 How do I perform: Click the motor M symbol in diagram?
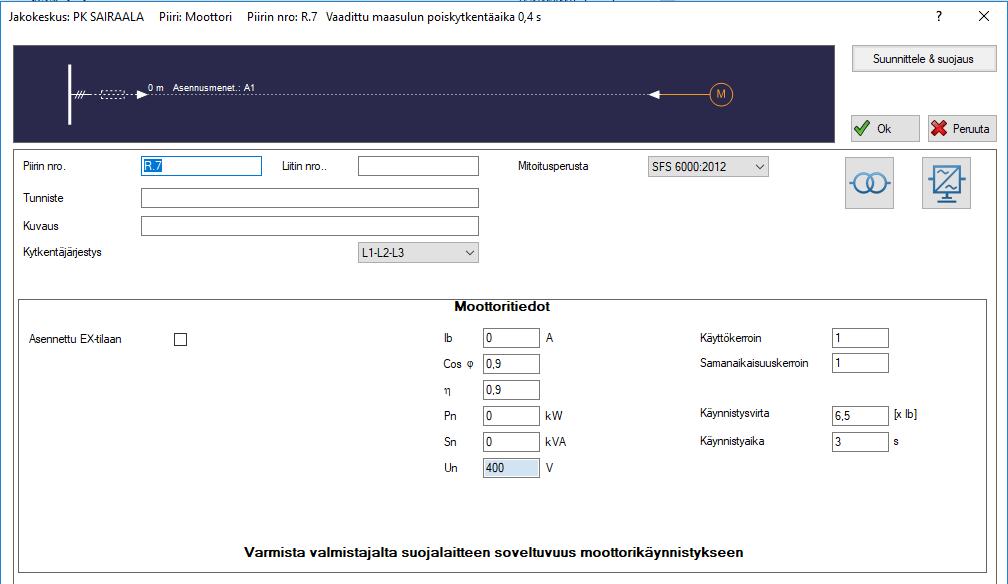[x=721, y=95]
